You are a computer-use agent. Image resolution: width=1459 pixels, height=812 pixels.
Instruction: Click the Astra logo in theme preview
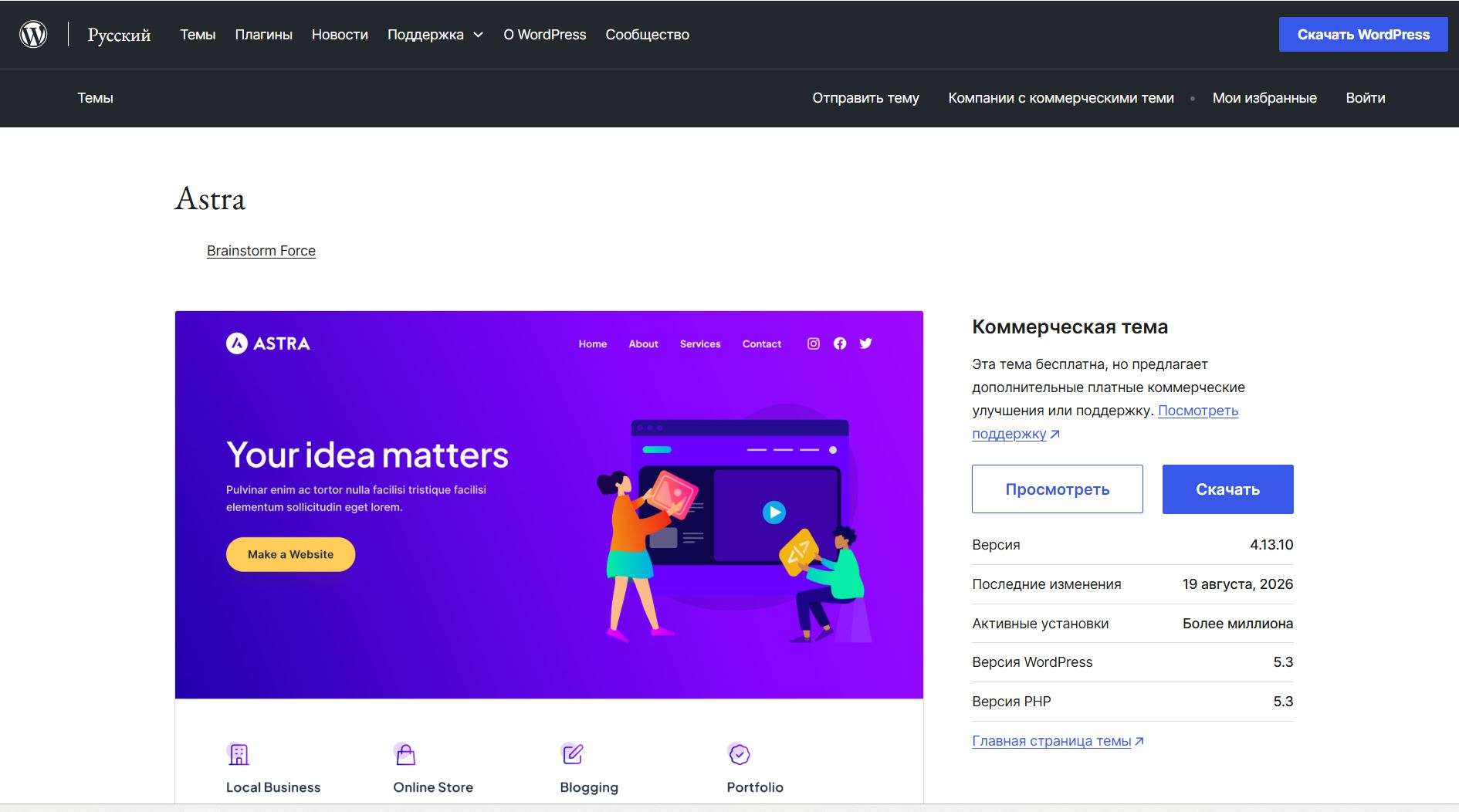click(x=268, y=343)
